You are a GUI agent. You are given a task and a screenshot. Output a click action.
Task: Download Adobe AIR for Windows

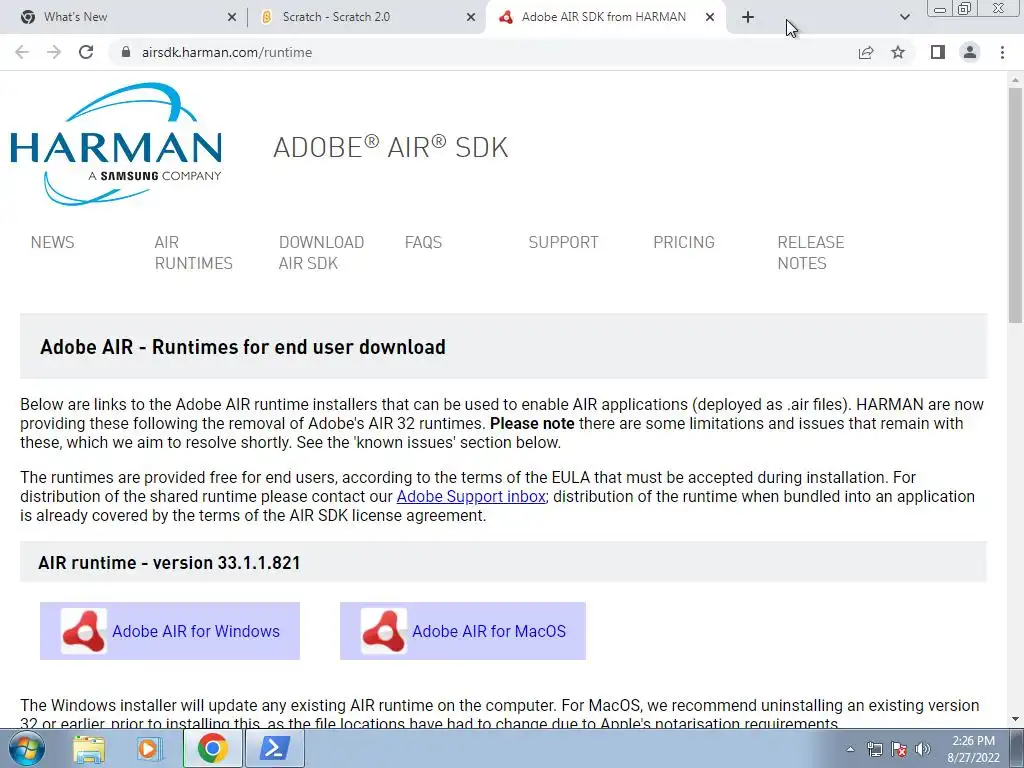(170, 631)
